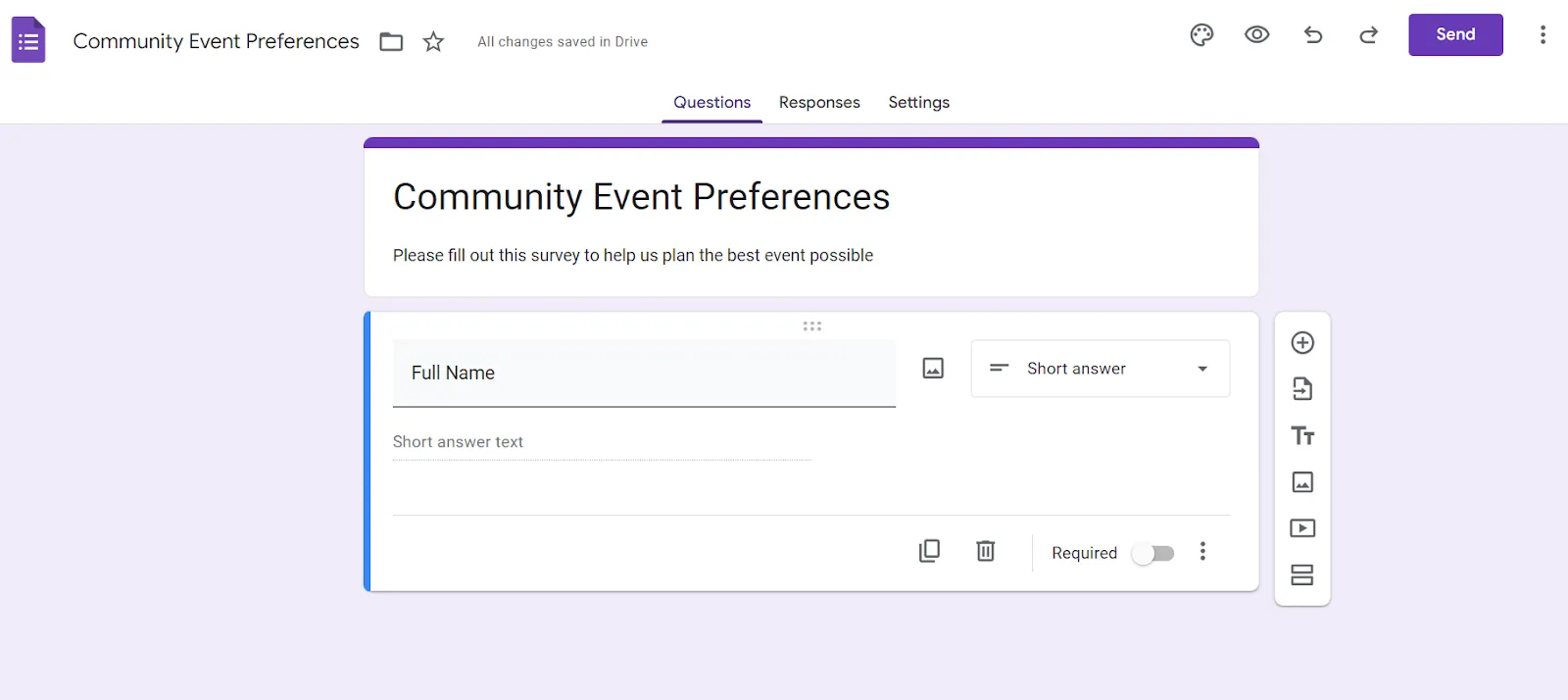
Task: Add a video to the form
Action: click(x=1302, y=528)
